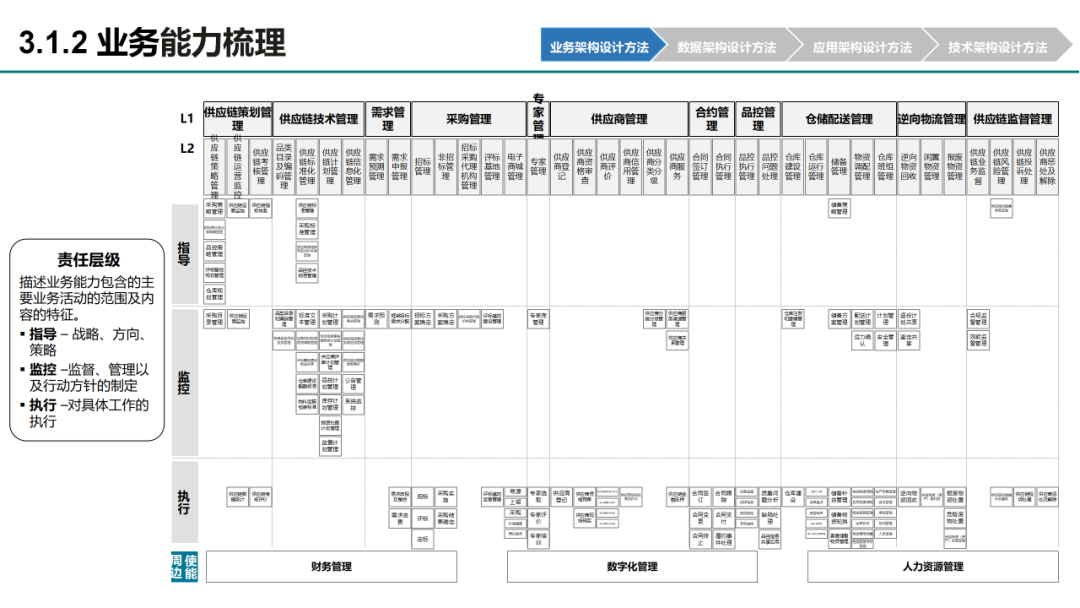Click L2 cell 供应商分类分级
The width and height of the screenshot is (1080, 608).
click(654, 167)
